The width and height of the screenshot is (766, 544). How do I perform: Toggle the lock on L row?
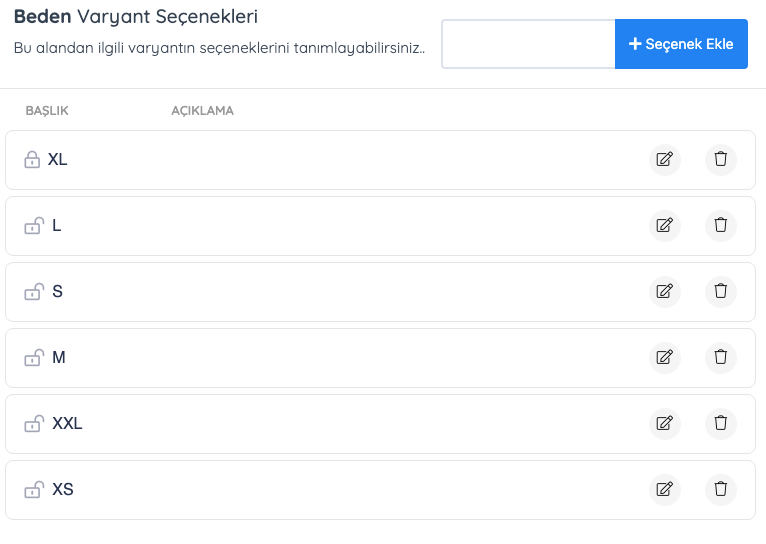(x=33, y=226)
